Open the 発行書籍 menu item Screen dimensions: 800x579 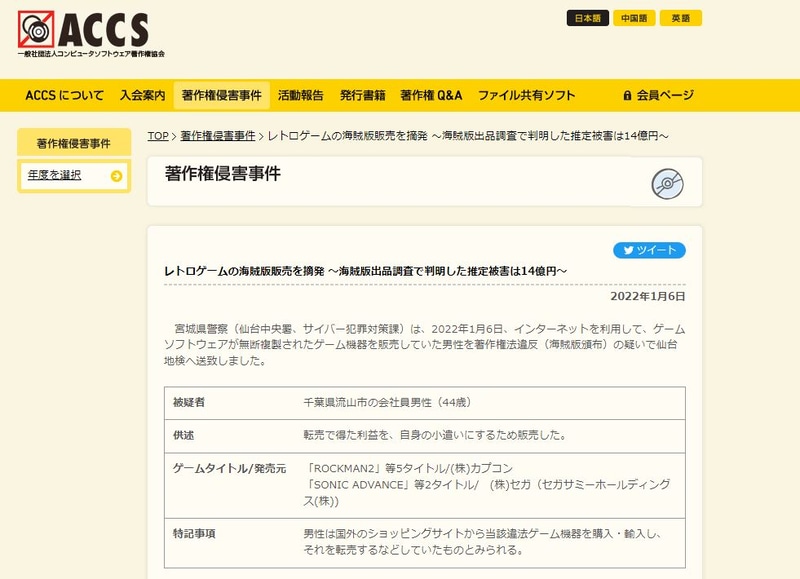[363, 95]
